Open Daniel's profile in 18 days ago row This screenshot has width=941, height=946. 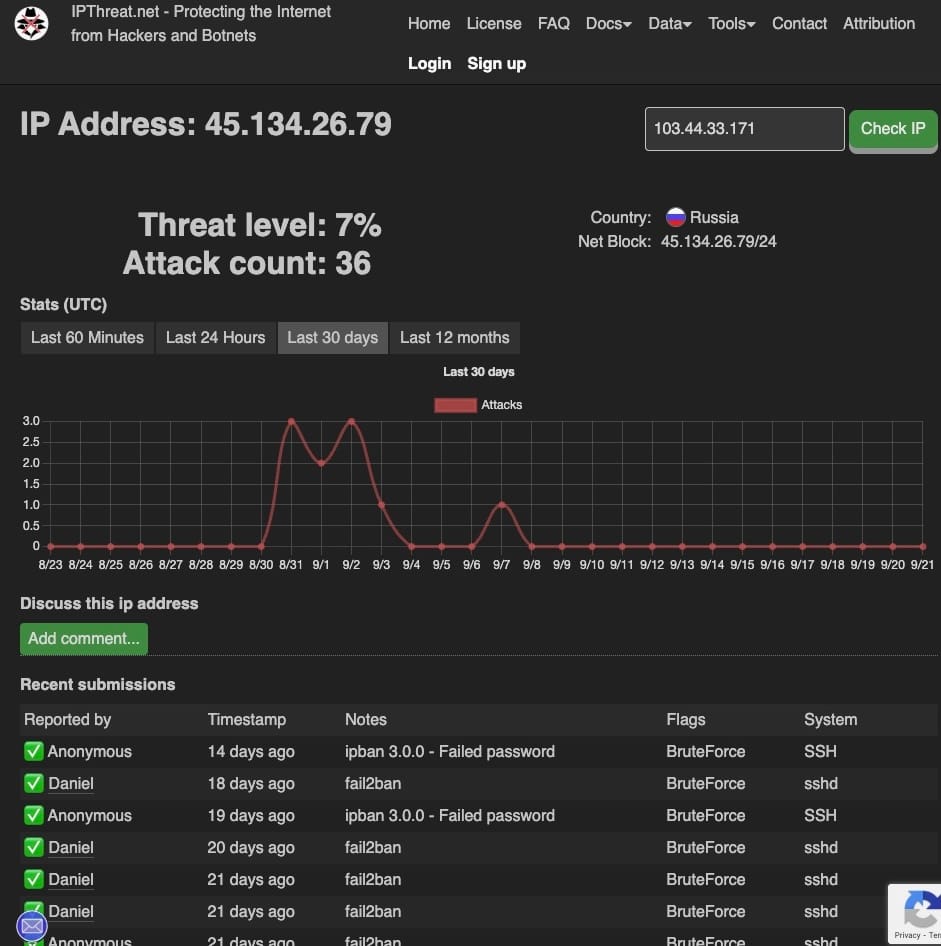click(x=71, y=784)
